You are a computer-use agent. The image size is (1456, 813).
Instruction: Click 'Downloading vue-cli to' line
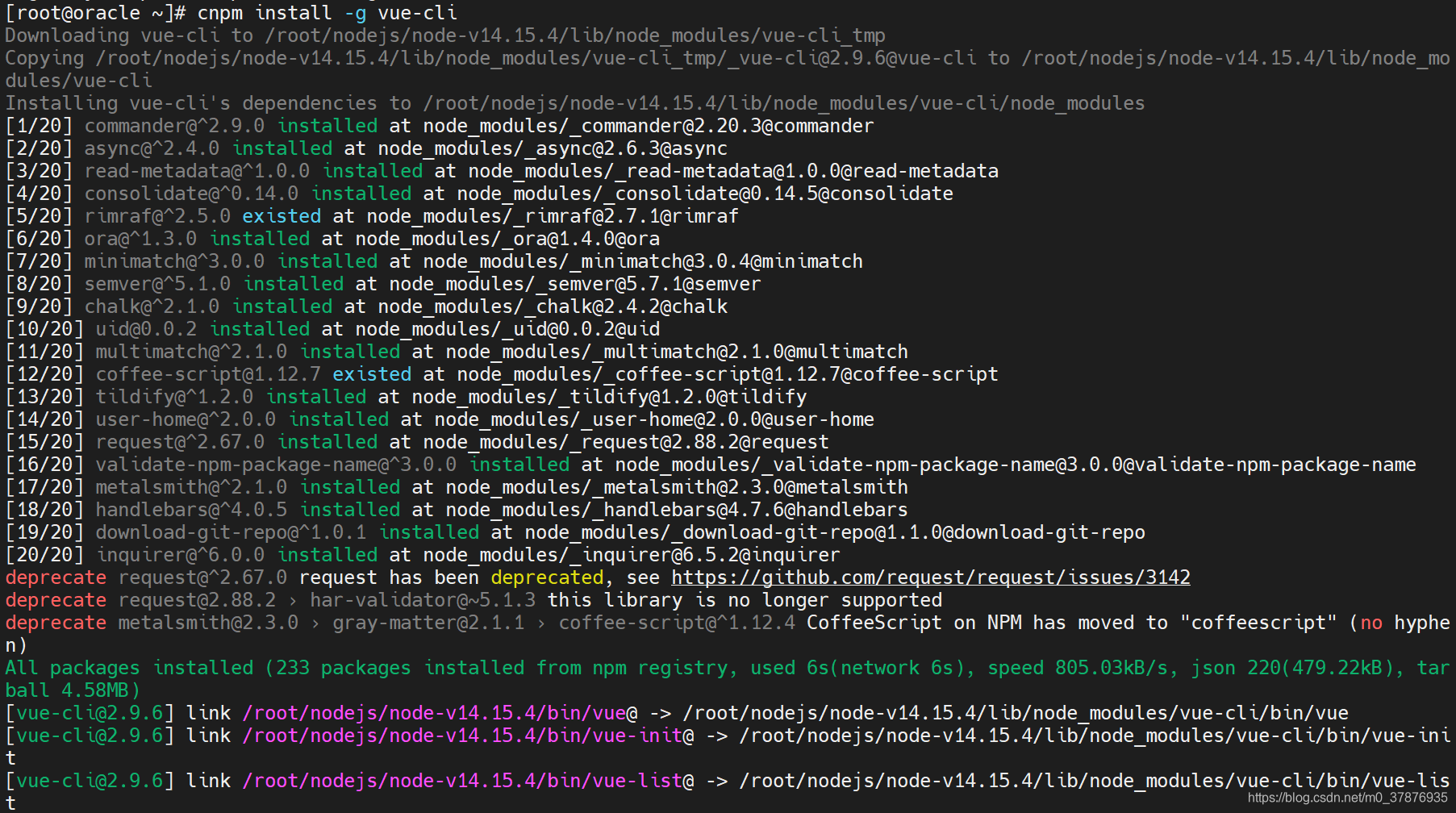(x=445, y=35)
